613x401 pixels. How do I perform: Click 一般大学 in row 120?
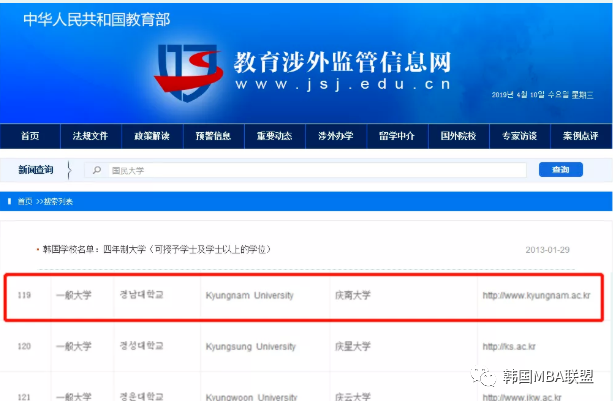tap(73, 346)
